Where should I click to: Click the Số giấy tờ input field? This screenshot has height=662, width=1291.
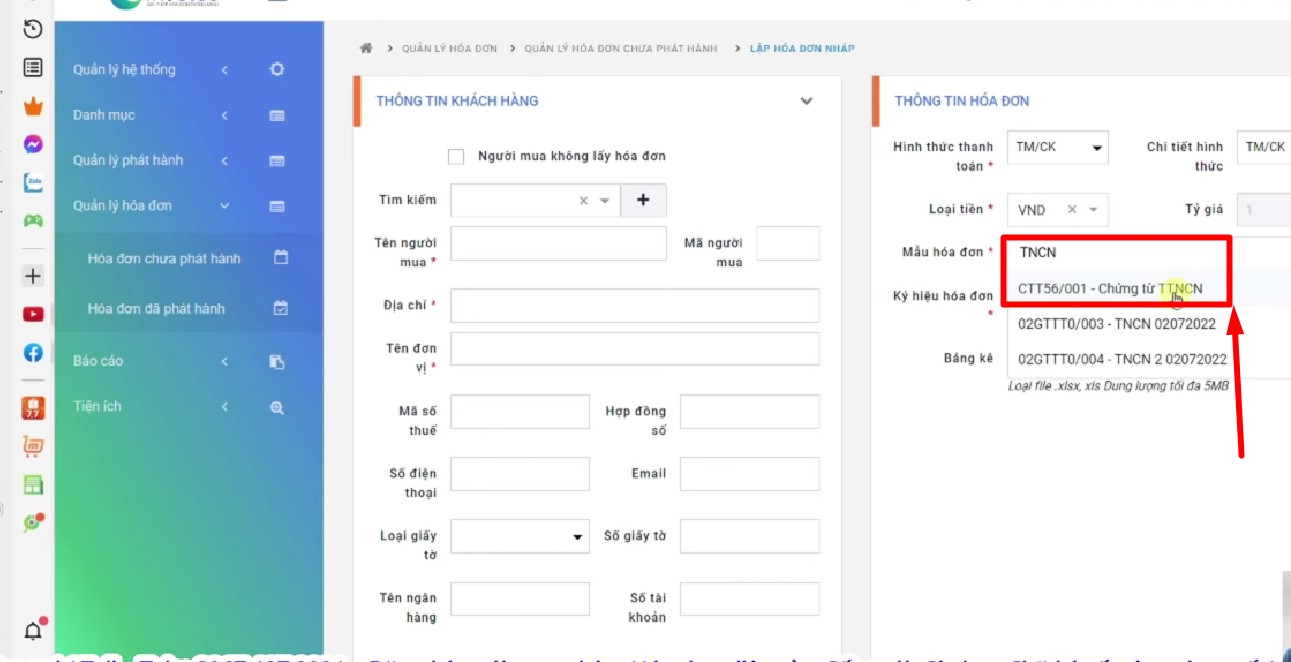click(x=750, y=537)
